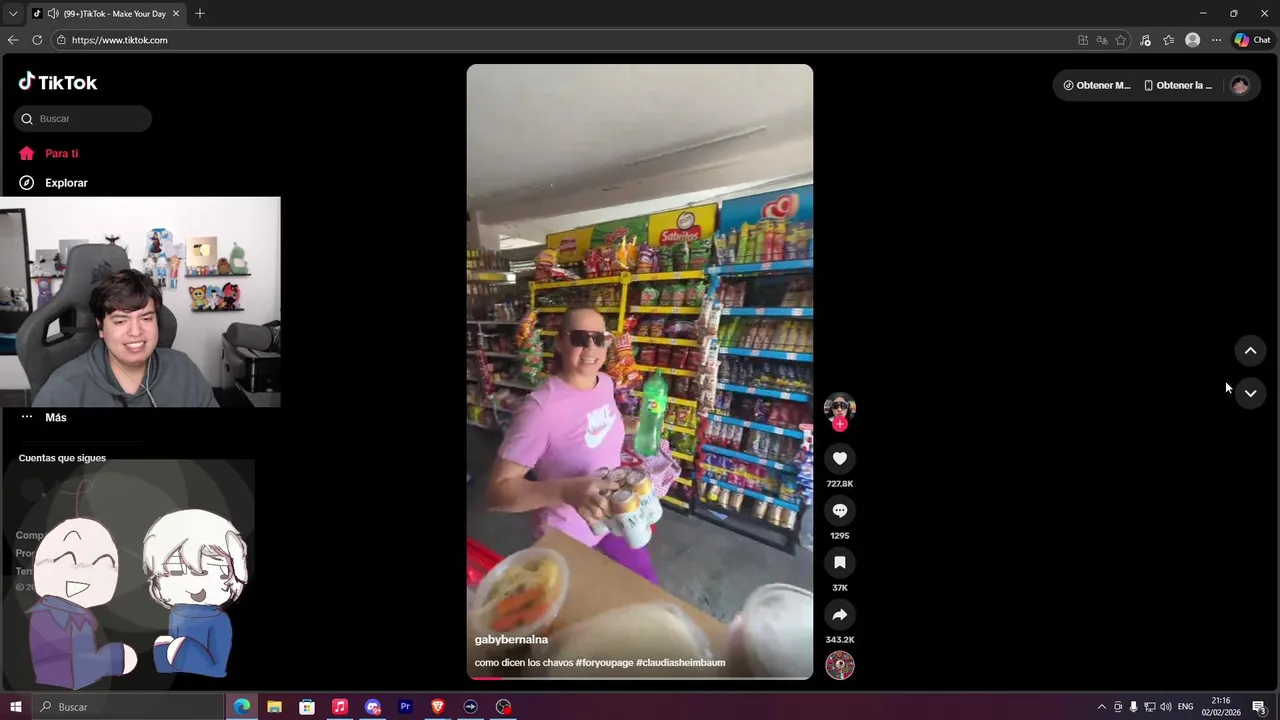Go back with the browser back arrow

[13, 40]
